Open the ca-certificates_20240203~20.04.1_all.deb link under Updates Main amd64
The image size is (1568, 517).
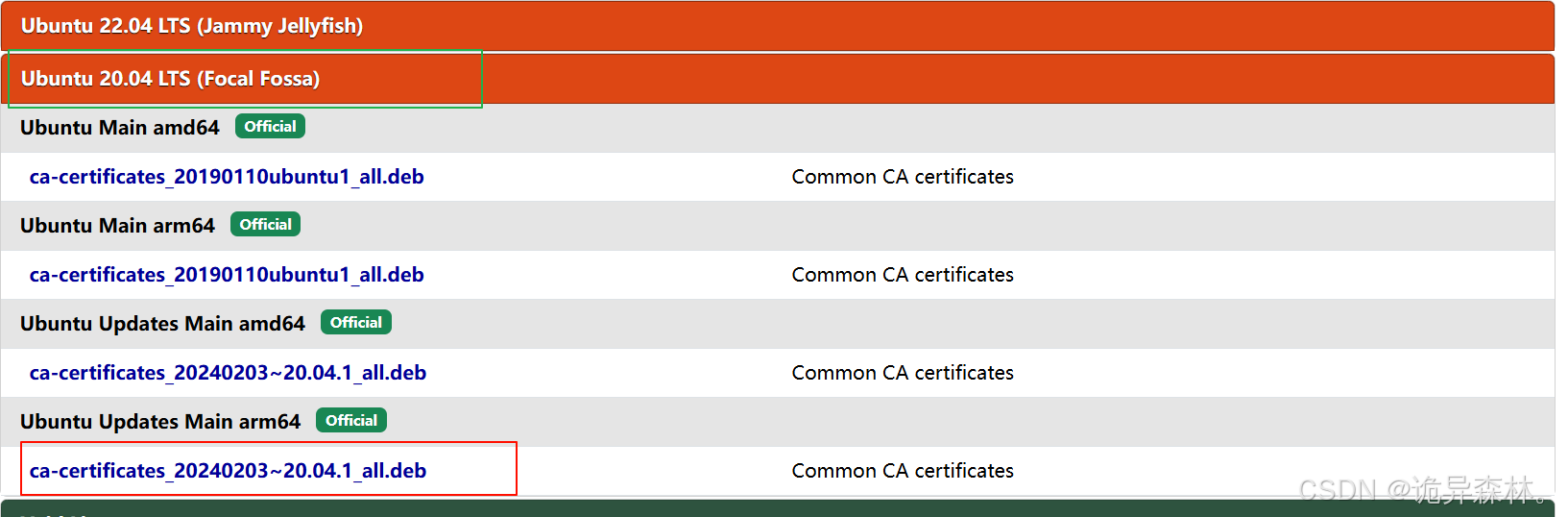[x=228, y=373]
